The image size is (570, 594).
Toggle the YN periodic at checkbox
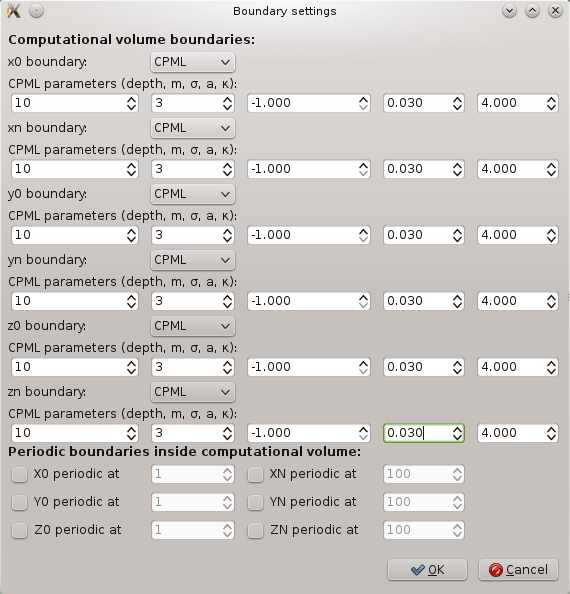(255, 502)
